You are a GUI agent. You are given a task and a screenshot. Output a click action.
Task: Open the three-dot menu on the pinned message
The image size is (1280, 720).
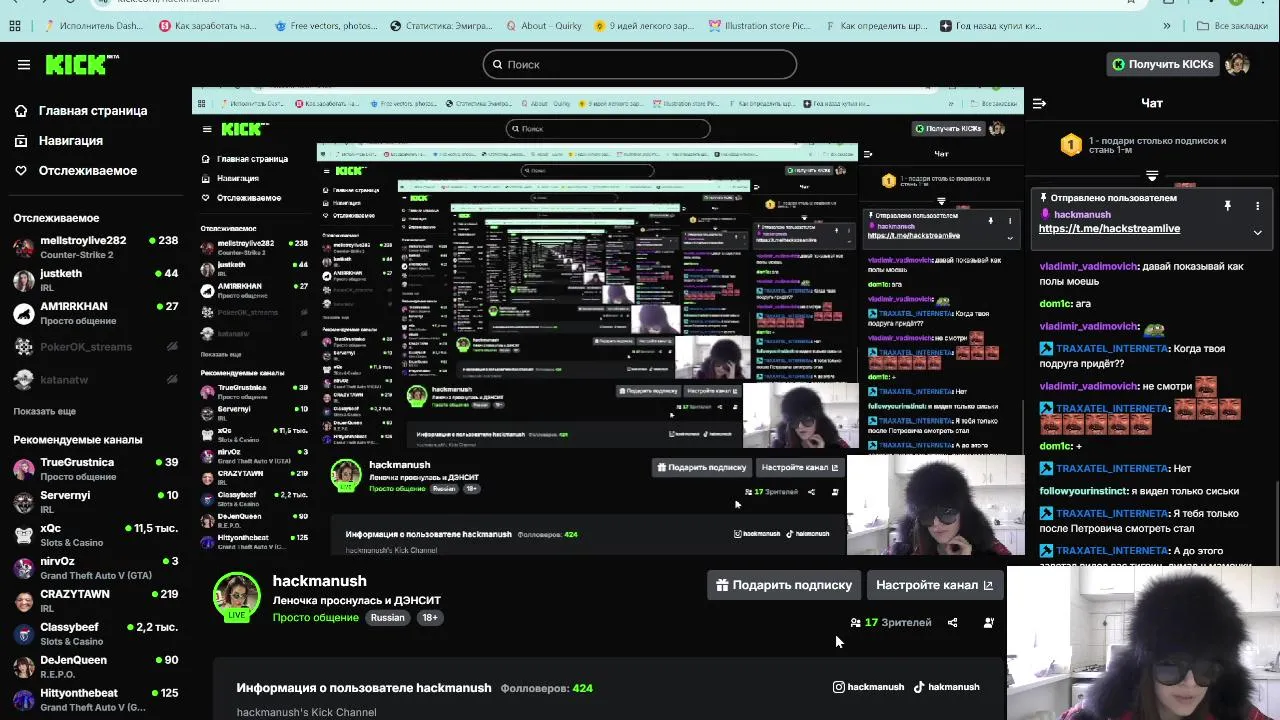pyautogui.click(x=1257, y=206)
